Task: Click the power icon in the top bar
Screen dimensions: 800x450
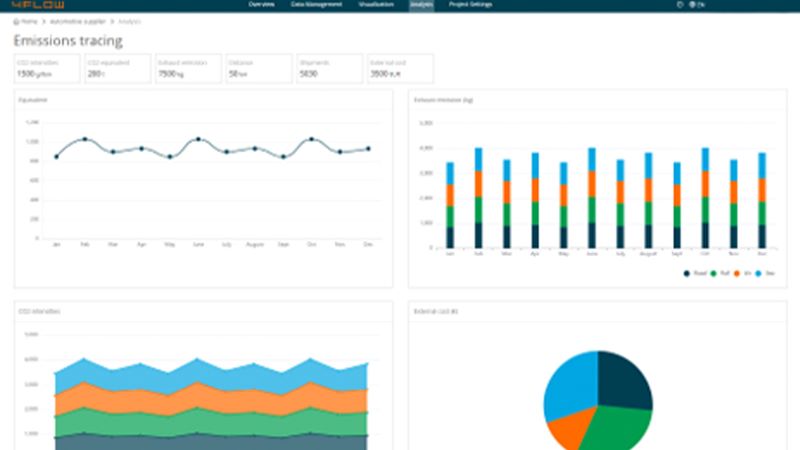Action: 680,5
